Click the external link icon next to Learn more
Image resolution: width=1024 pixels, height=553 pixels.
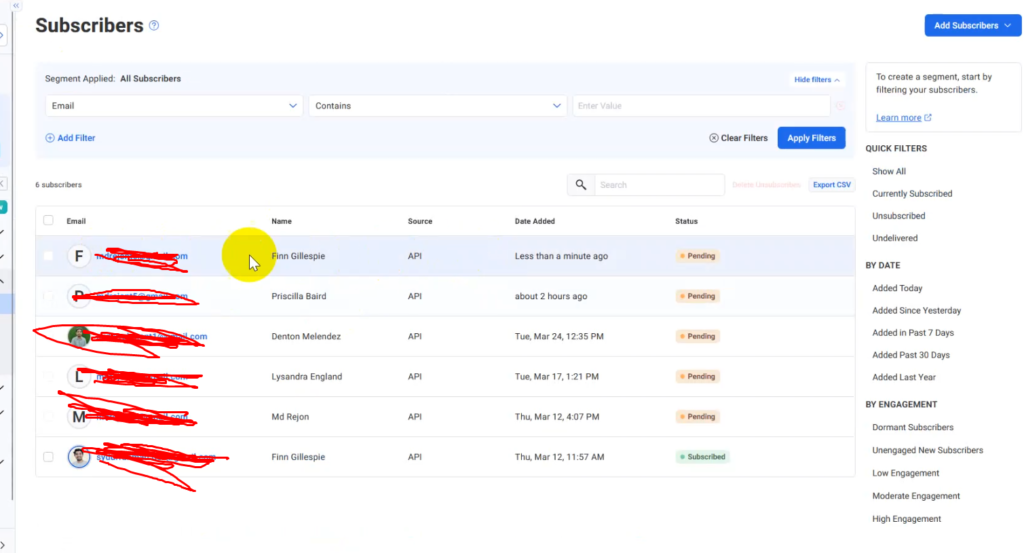928,118
